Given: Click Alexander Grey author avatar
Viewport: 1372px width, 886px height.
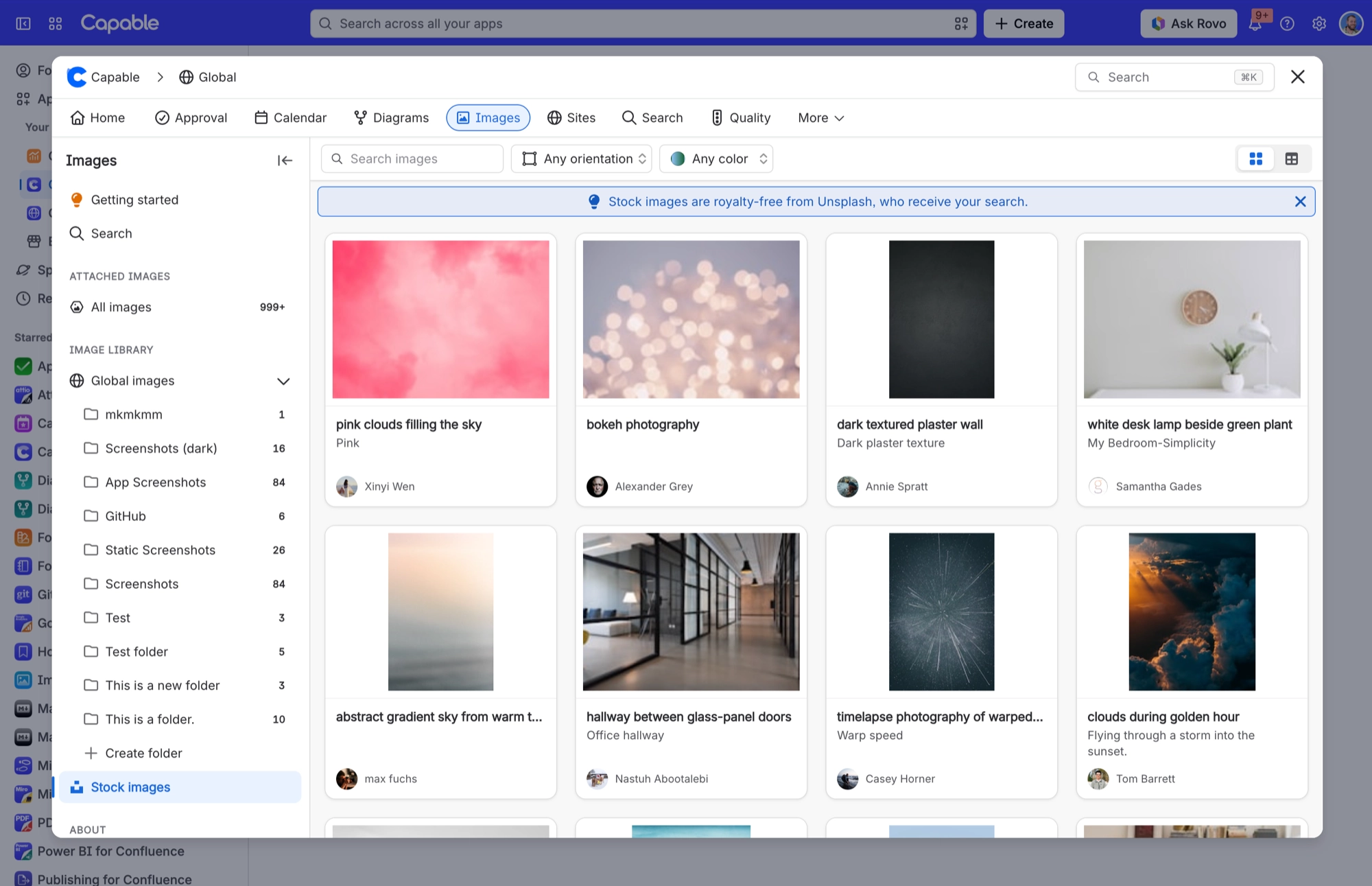Looking at the screenshot, I should pos(597,487).
